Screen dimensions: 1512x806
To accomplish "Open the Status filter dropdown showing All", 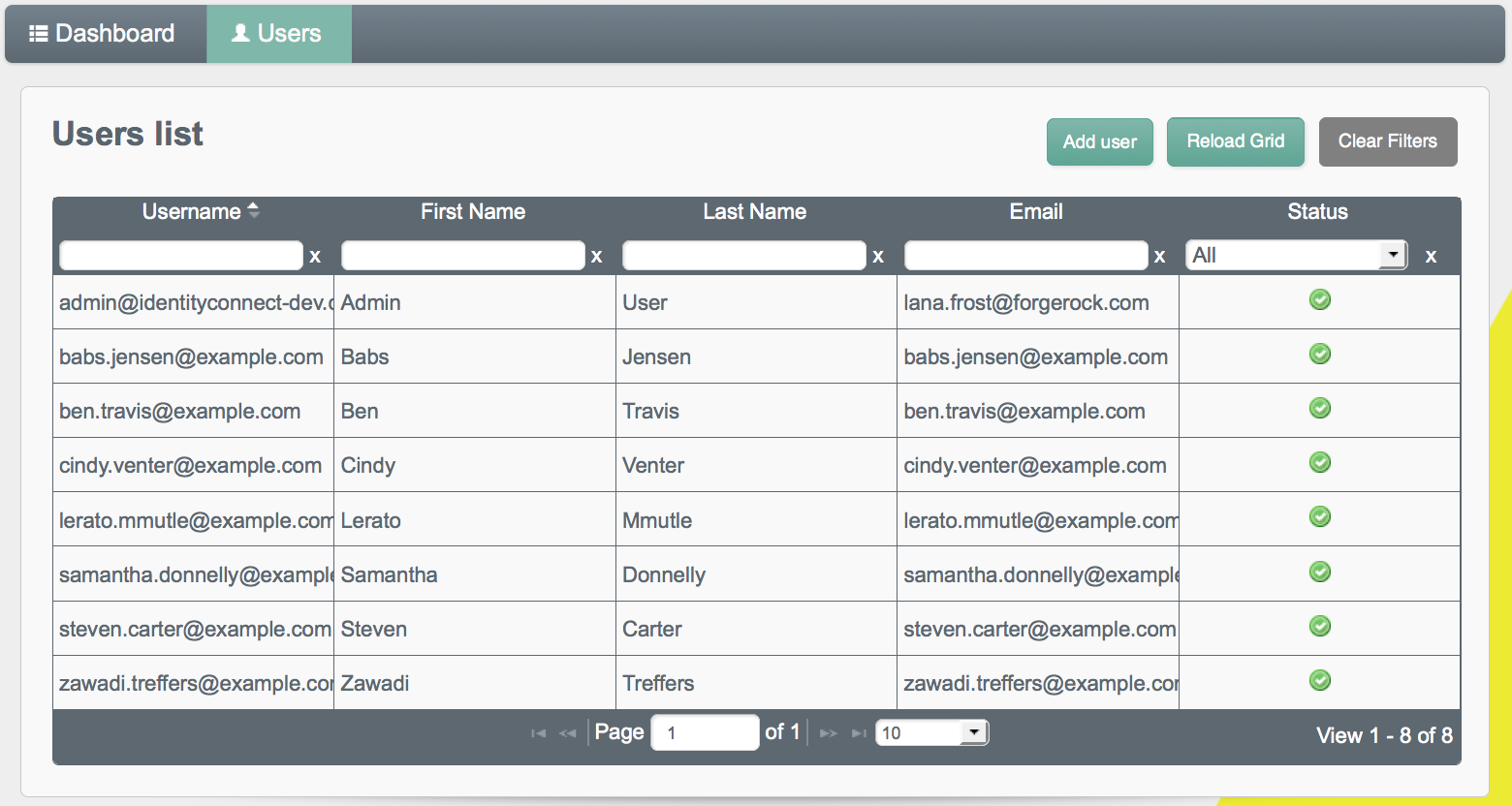I will [x=1297, y=255].
